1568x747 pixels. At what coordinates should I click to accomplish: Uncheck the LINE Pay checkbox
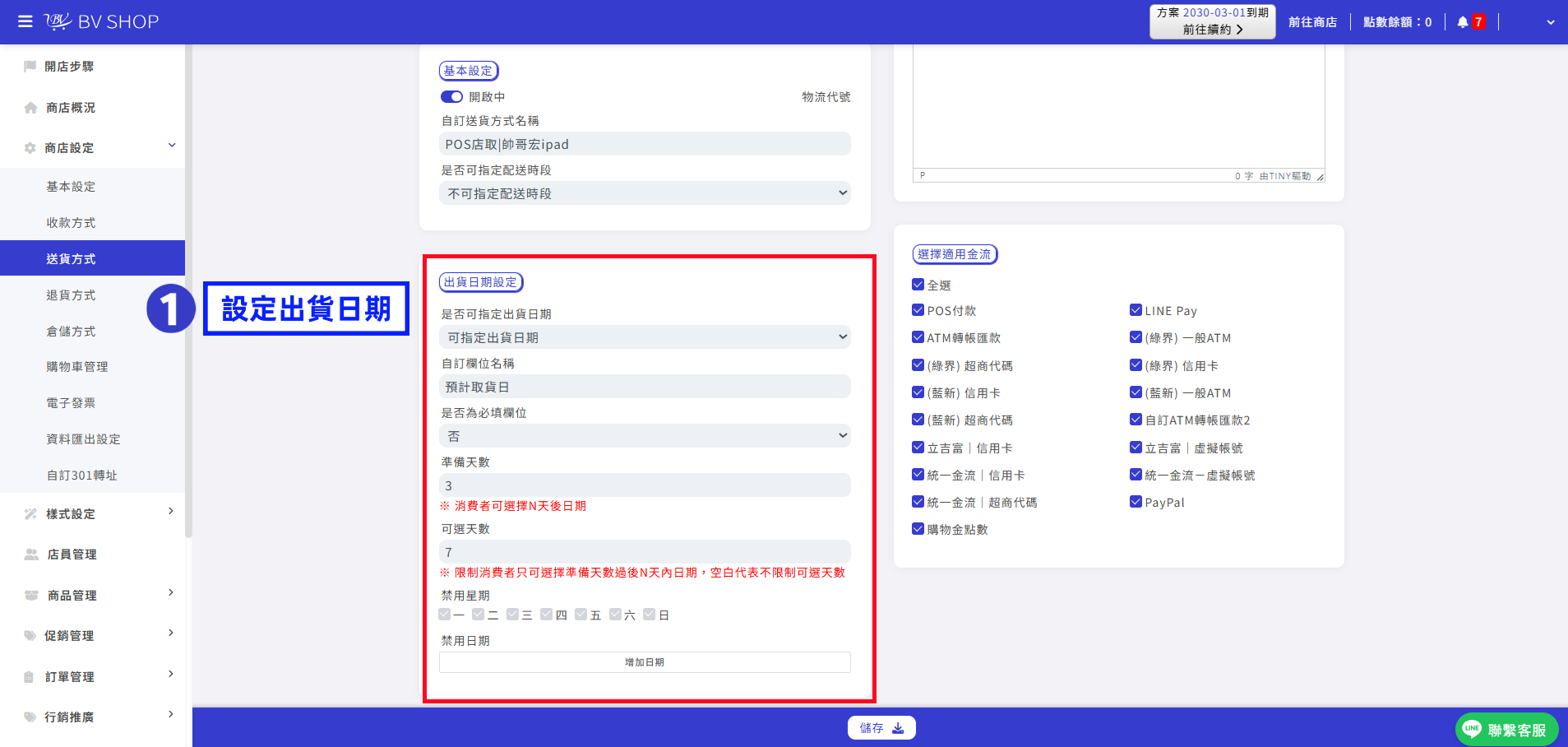[x=1136, y=310]
